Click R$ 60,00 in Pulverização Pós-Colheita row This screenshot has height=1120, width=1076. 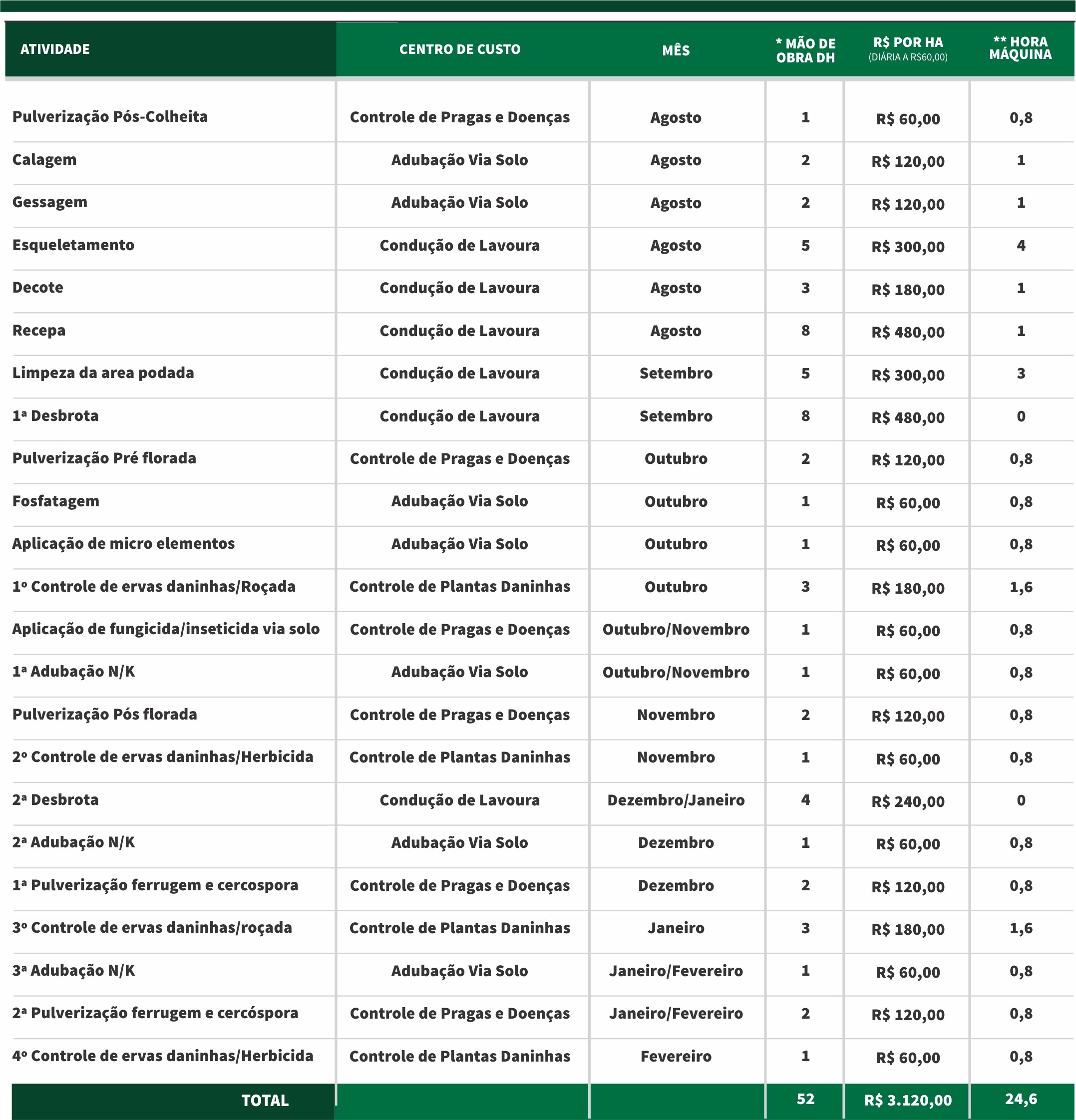908,119
